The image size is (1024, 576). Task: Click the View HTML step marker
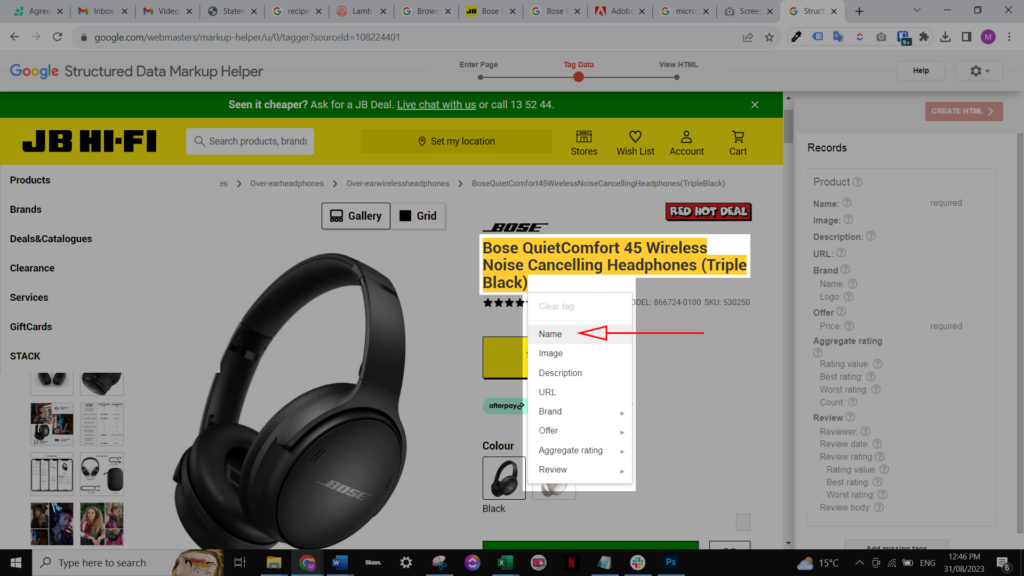click(x=677, y=77)
